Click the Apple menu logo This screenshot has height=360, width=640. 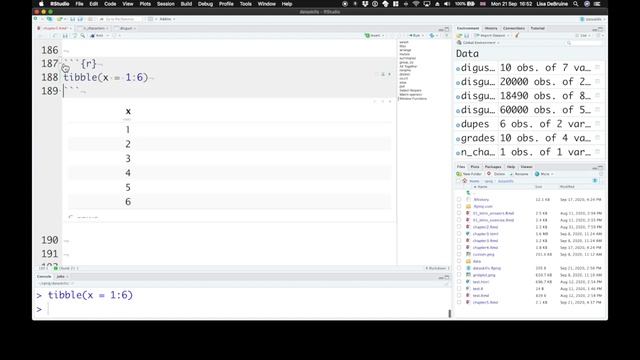(x=41, y=4)
